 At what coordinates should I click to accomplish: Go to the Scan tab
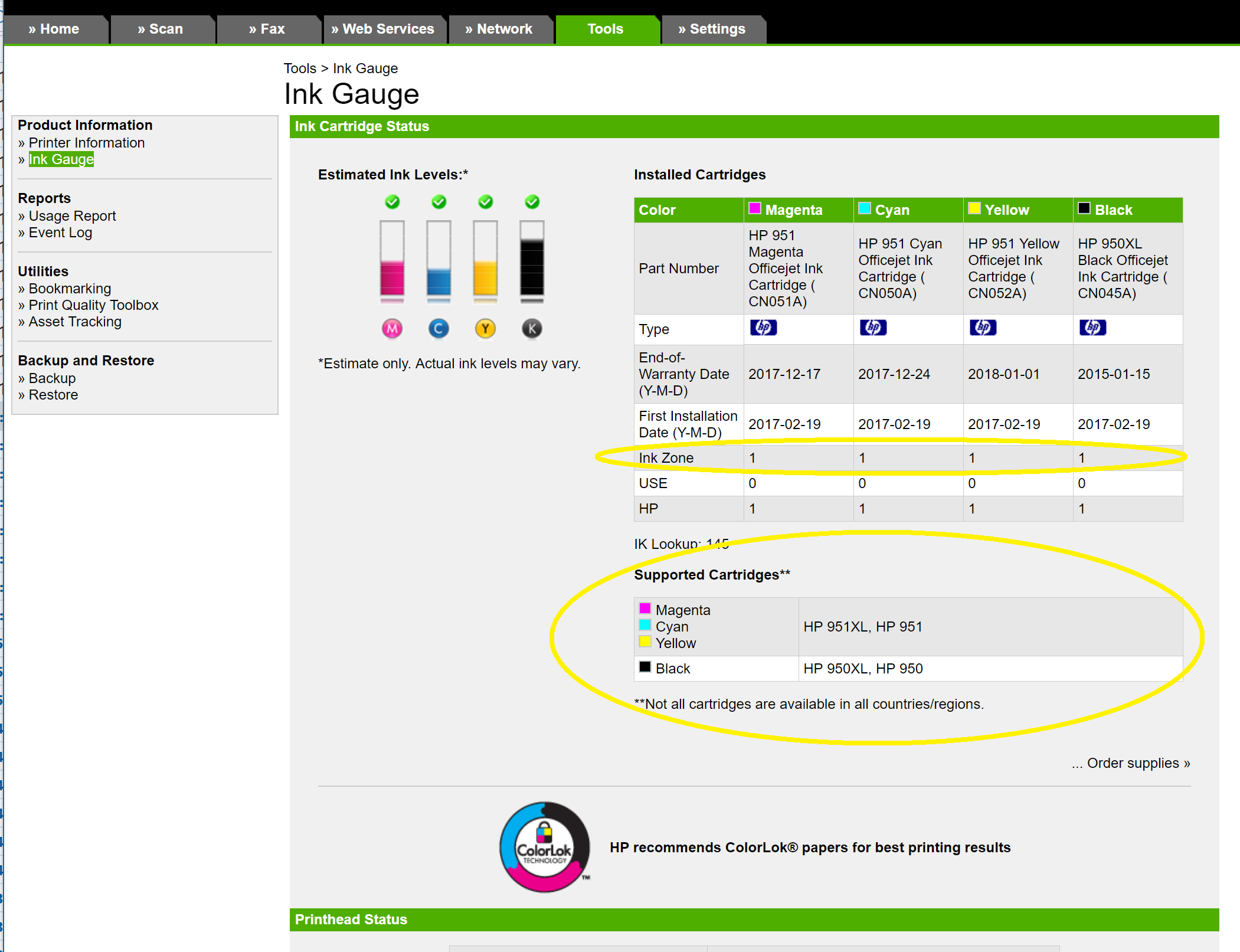coord(161,29)
